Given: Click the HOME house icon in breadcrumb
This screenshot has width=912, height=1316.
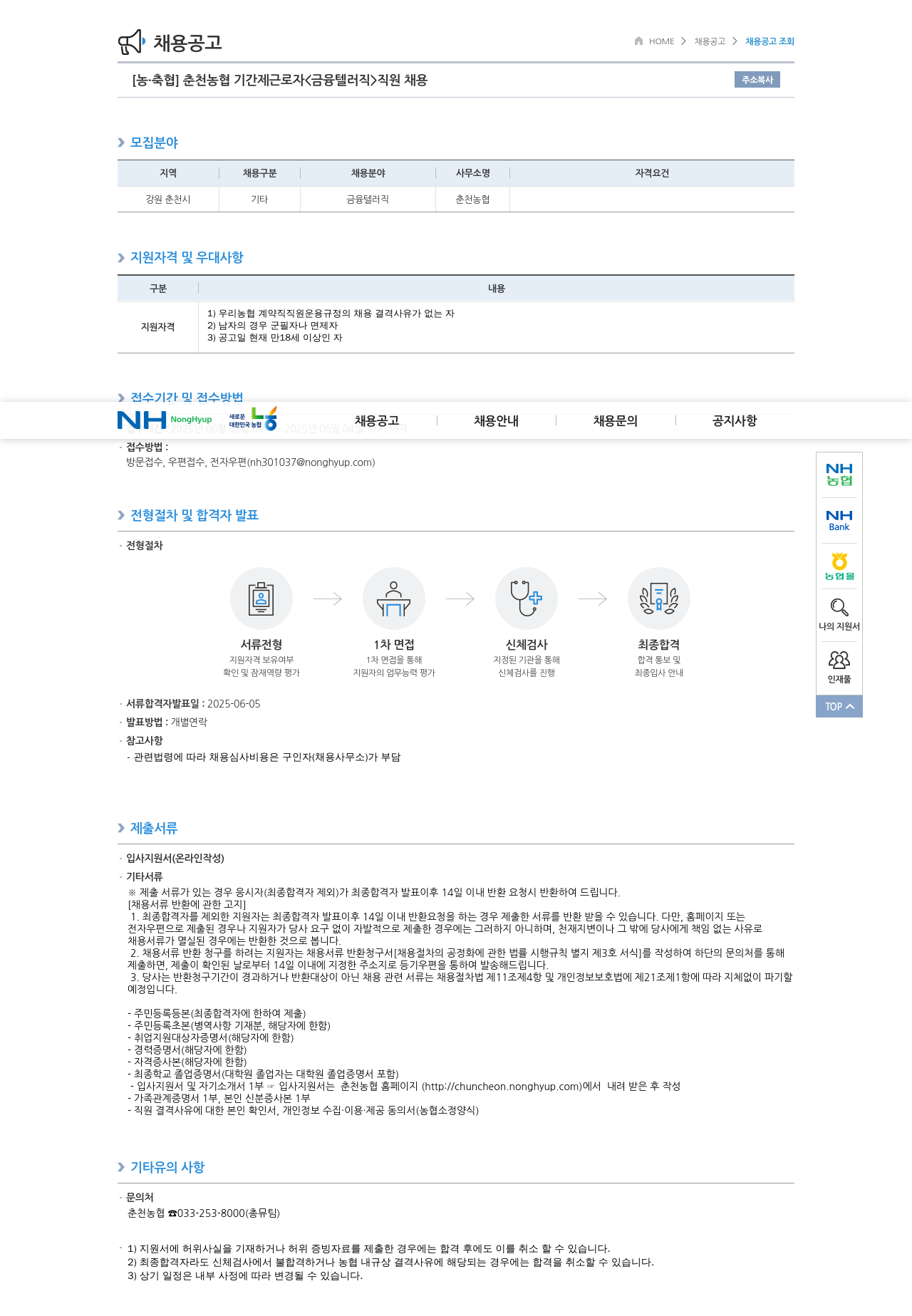Looking at the screenshot, I should point(639,41).
